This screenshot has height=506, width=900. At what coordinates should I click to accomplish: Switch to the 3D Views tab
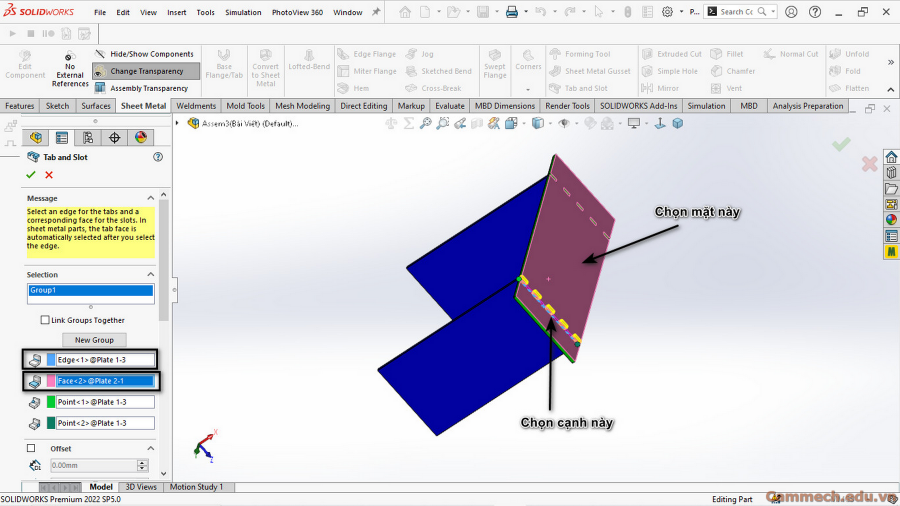click(x=141, y=487)
